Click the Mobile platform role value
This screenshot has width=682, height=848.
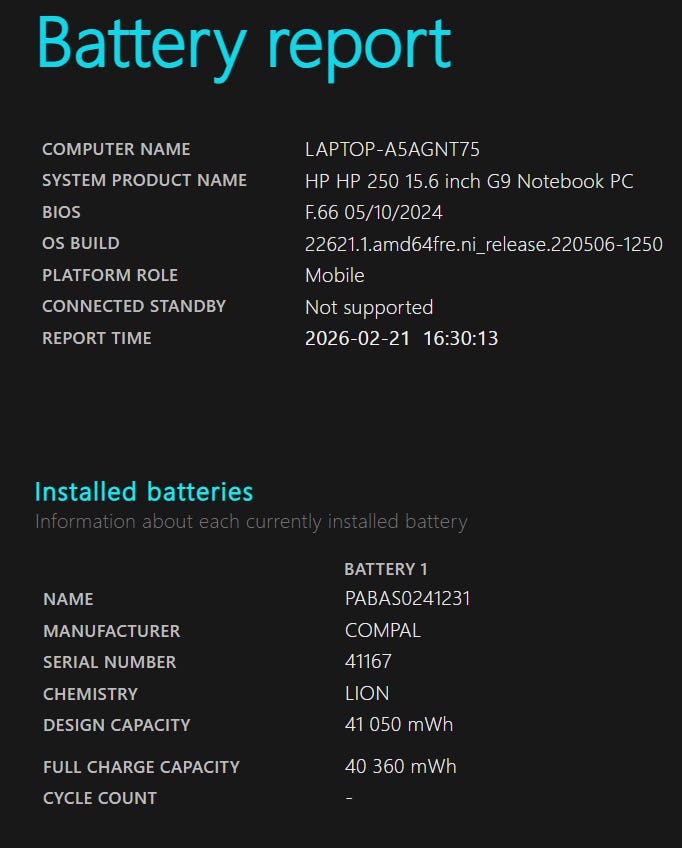coord(334,276)
